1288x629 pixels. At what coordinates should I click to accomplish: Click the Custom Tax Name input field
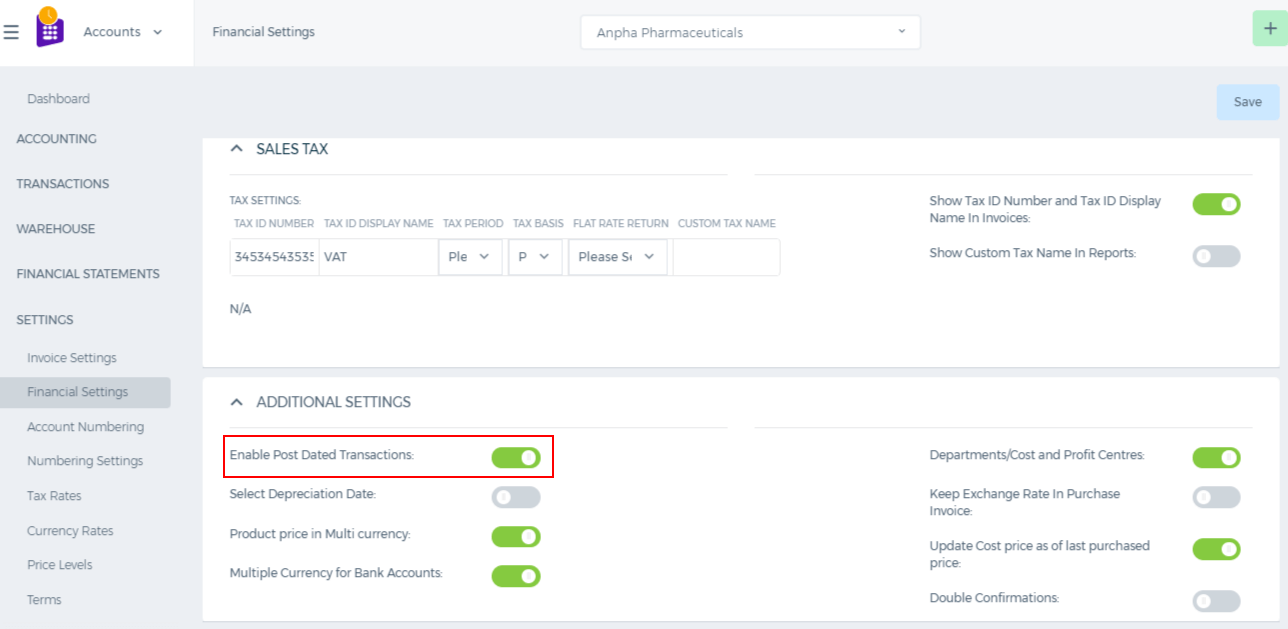pyautogui.click(x=726, y=257)
